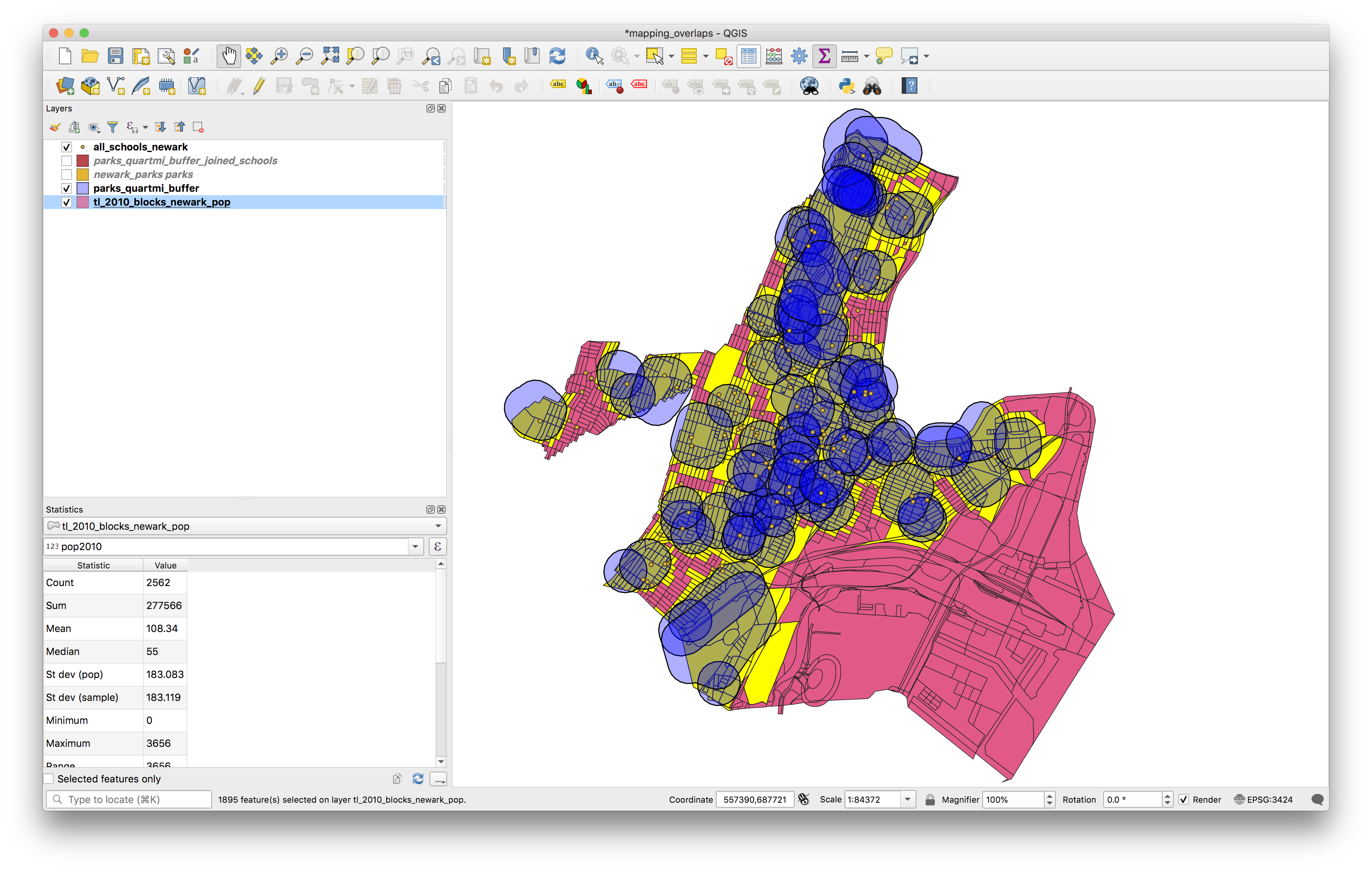Open the Scale dropdown arrow
This screenshot has height=872, width=1372.
pos(908,800)
